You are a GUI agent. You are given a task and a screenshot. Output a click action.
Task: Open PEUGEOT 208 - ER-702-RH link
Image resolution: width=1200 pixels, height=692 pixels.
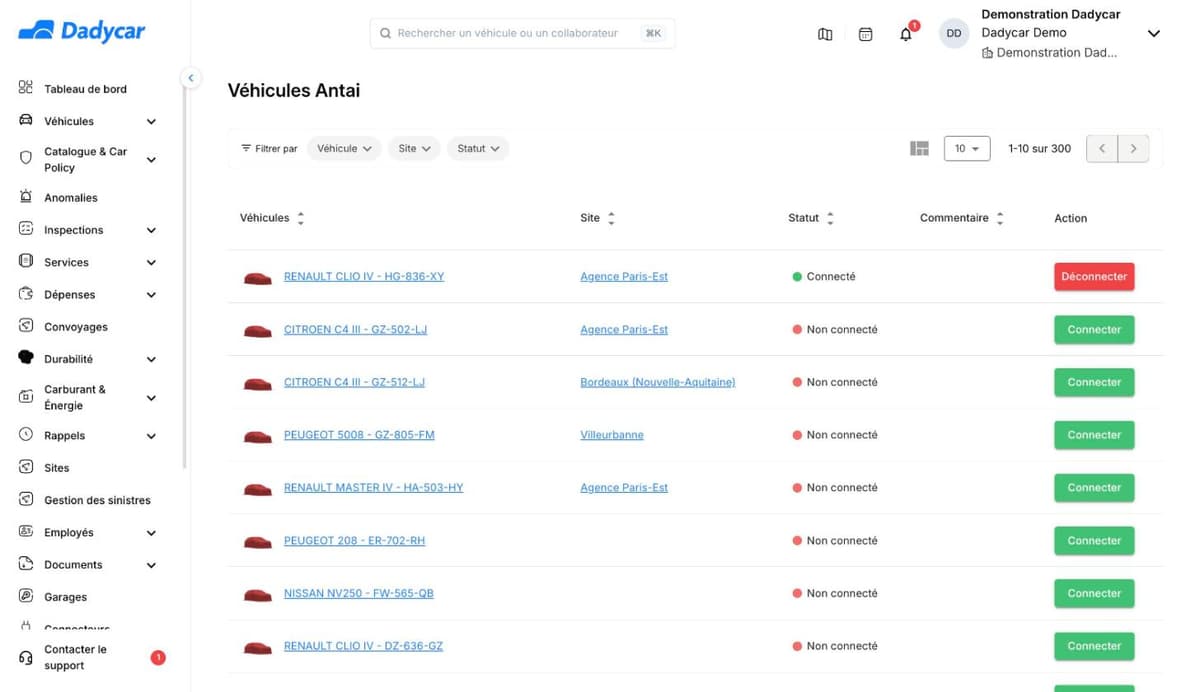click(354, 541)
